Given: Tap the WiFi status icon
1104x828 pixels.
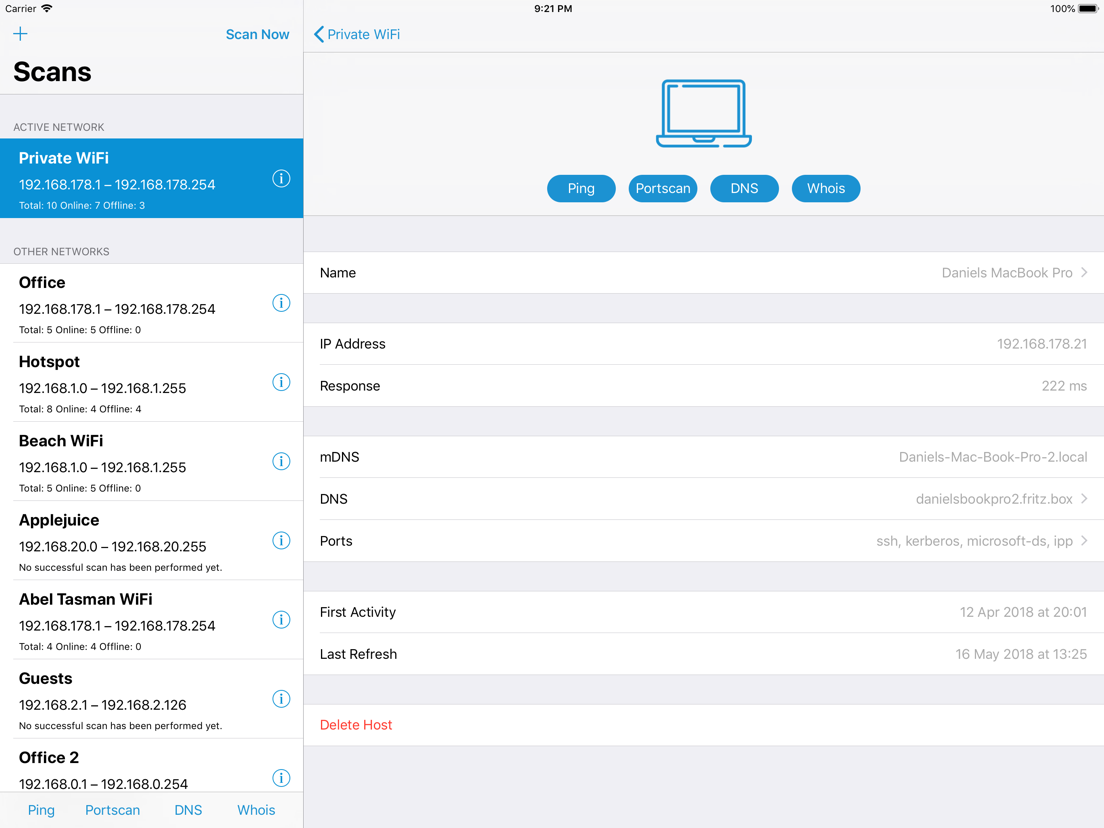Looking at the screenshot, I should click(46, 8).
